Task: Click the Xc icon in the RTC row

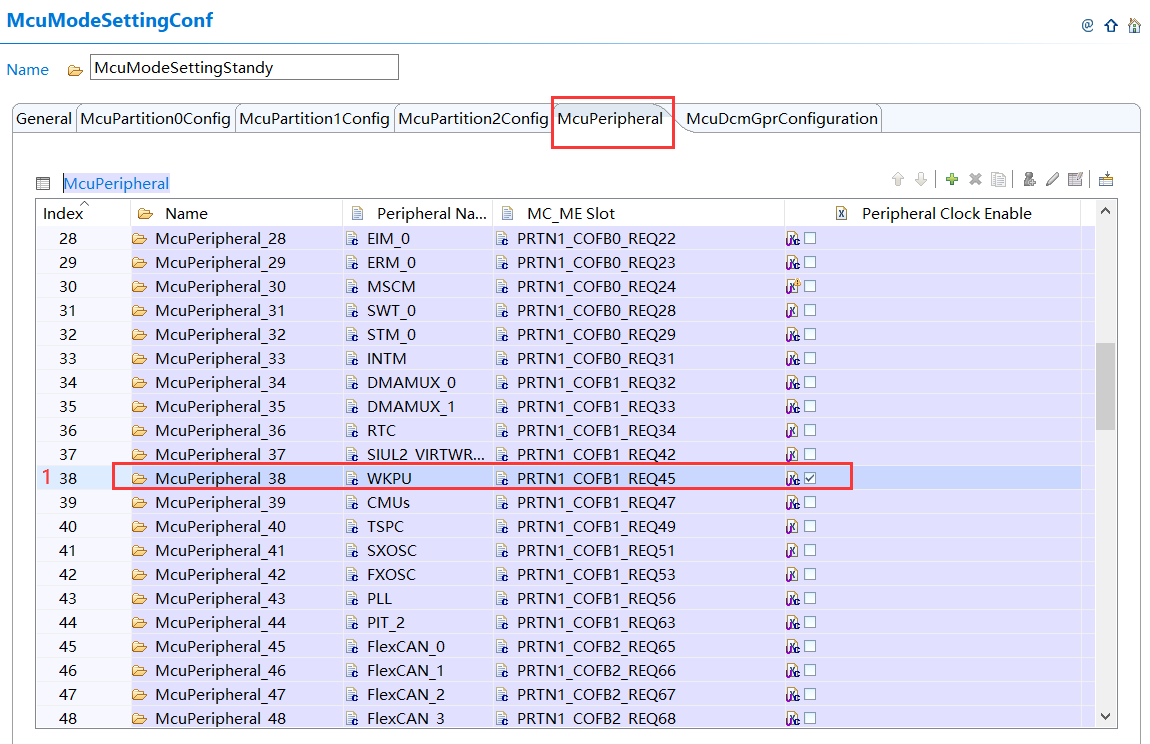Action: pos(793,431)
